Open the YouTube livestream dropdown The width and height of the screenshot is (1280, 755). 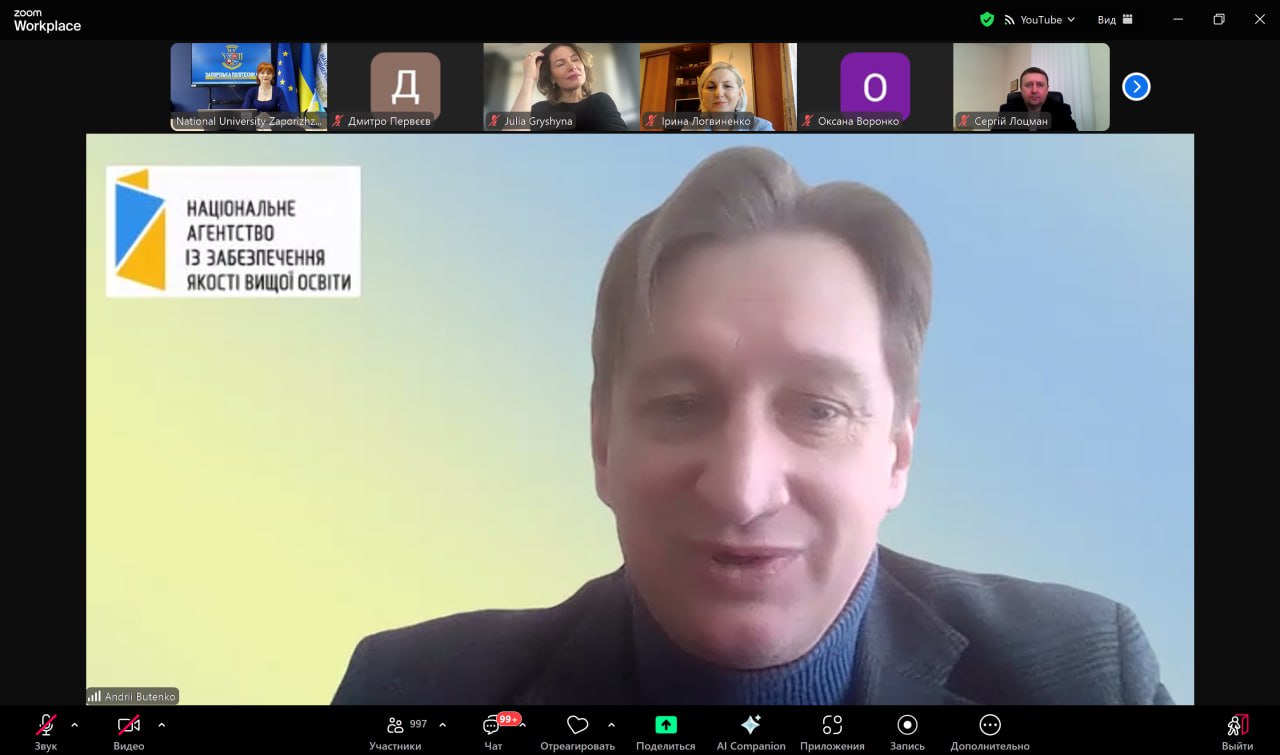click(x=1040, y=19)
